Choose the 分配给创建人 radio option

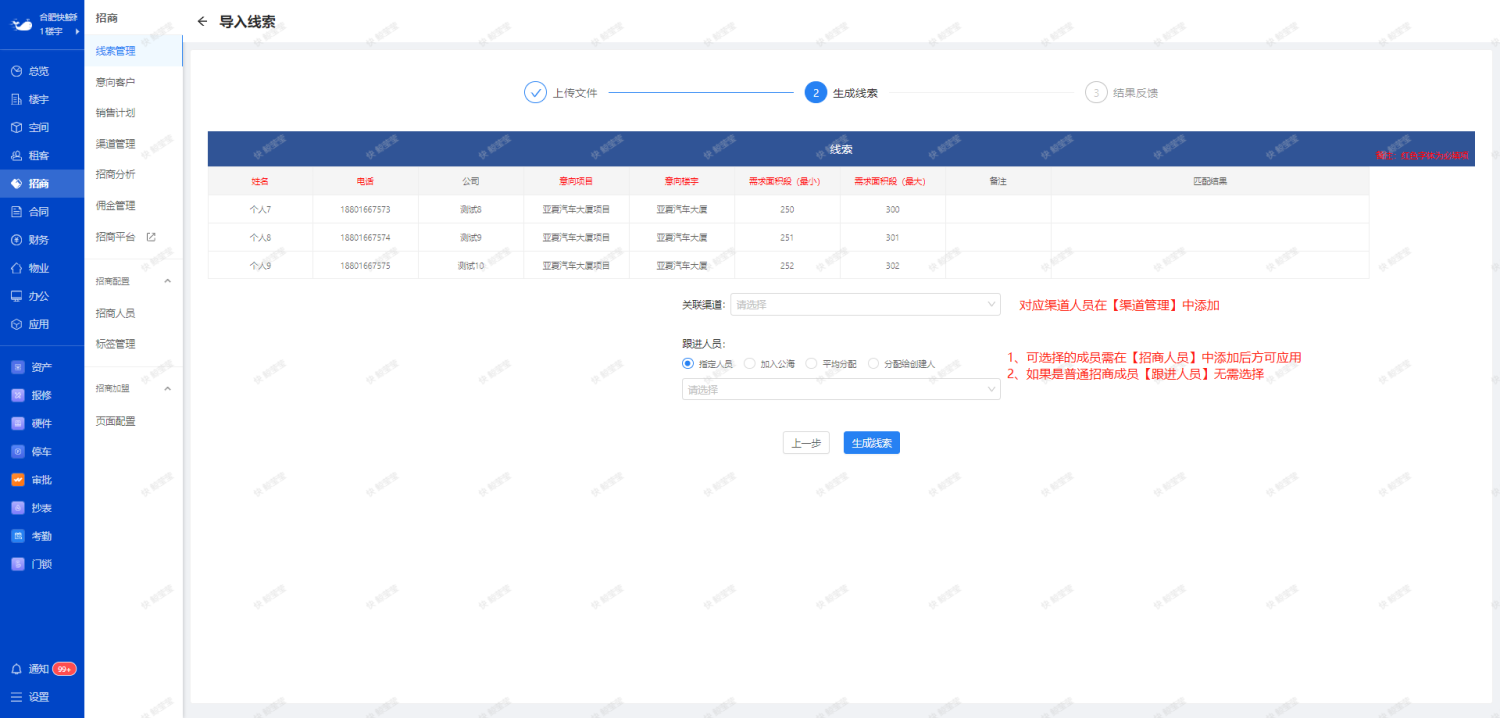point(874,364)
